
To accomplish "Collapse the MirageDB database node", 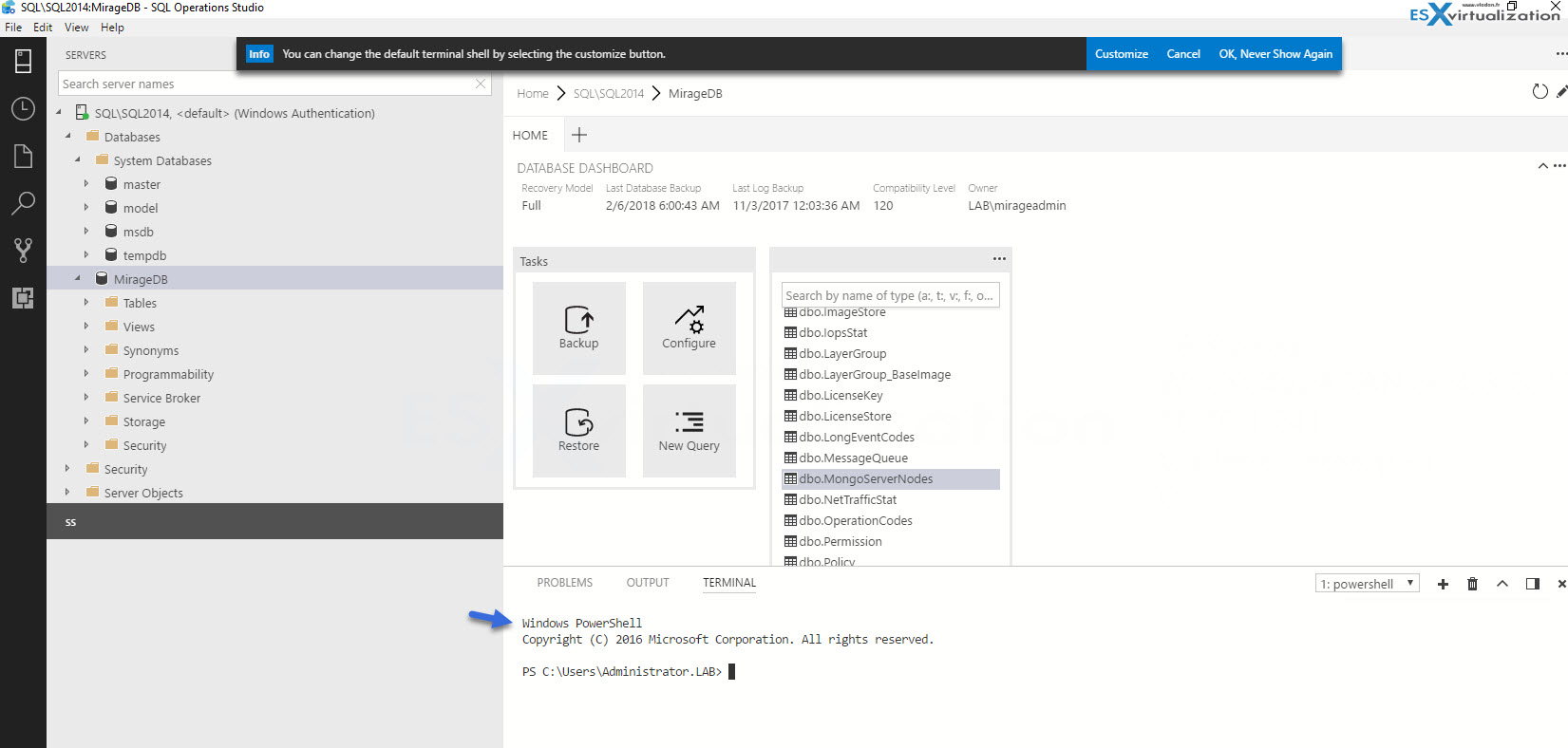I will coord(78,278).
